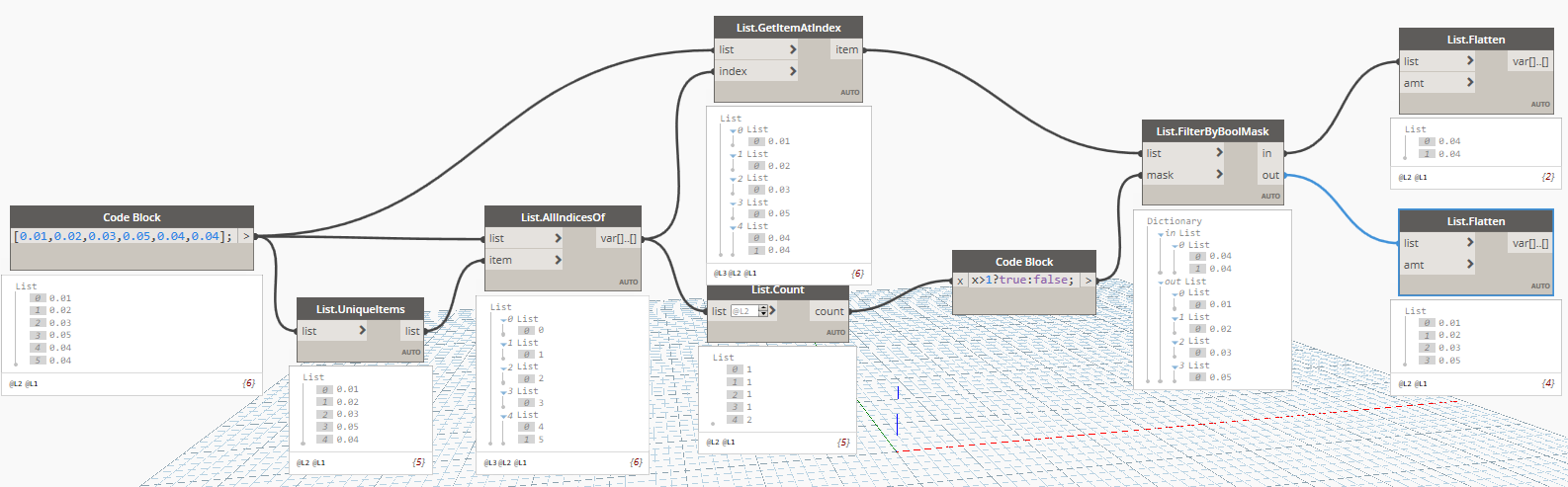Viewport: 1568px width, 487px height.
Task: Click x input port of x>1 Code Block
Action: [x=960, y=281]
